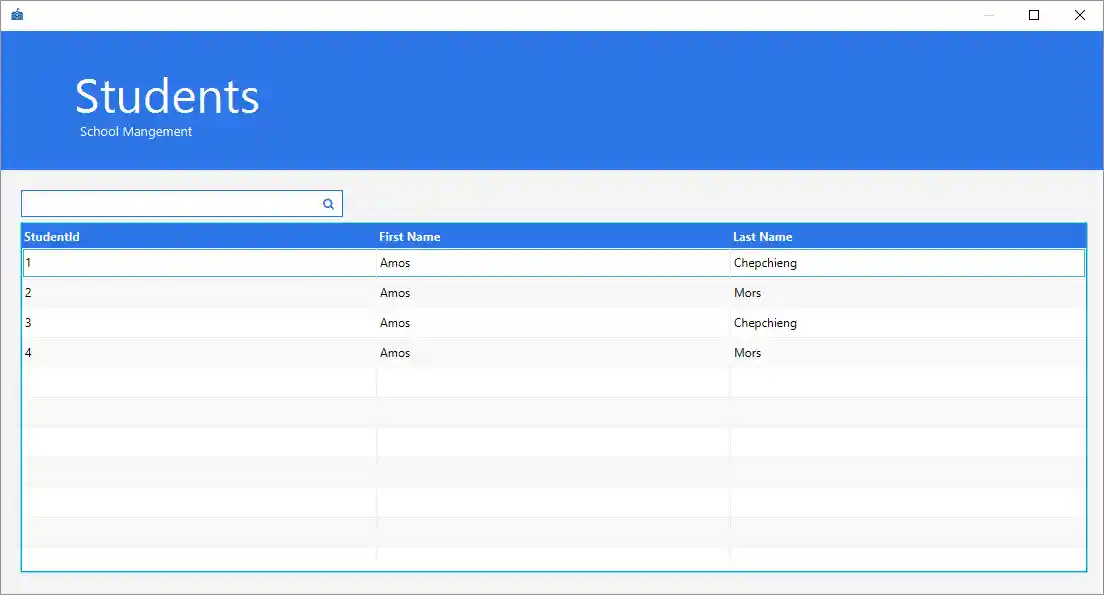Click the application icon in title bar
The width and height of the screenshot is (1104, 595).
pyautogui.click(x=17, y=15)
